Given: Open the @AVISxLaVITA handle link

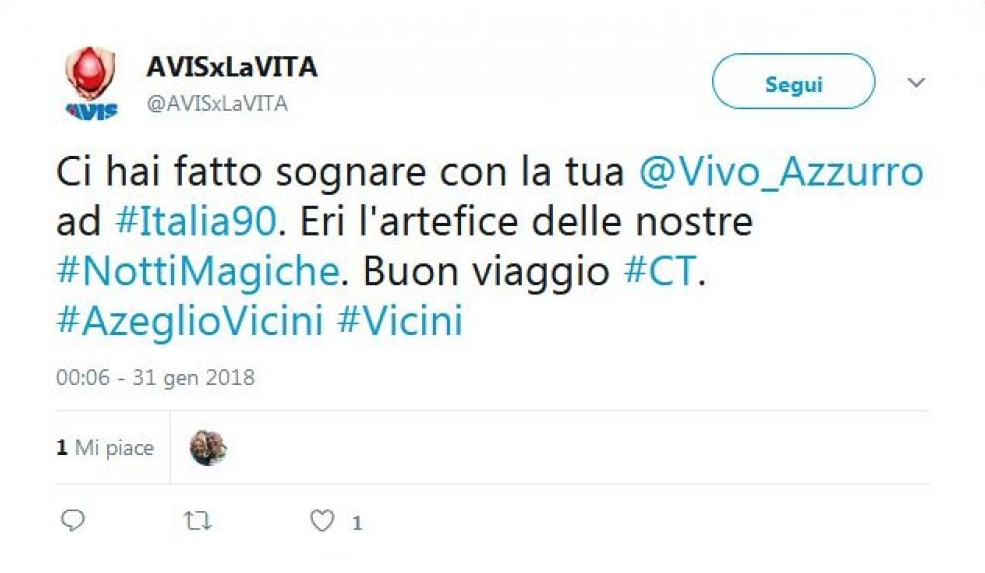Looking at the screenshot, I should (x=217, y=103).
